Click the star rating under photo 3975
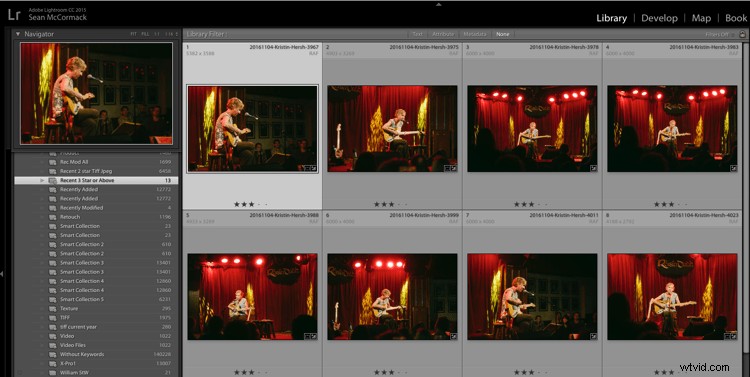Screen dimensions: 750x377 point(390,204)
